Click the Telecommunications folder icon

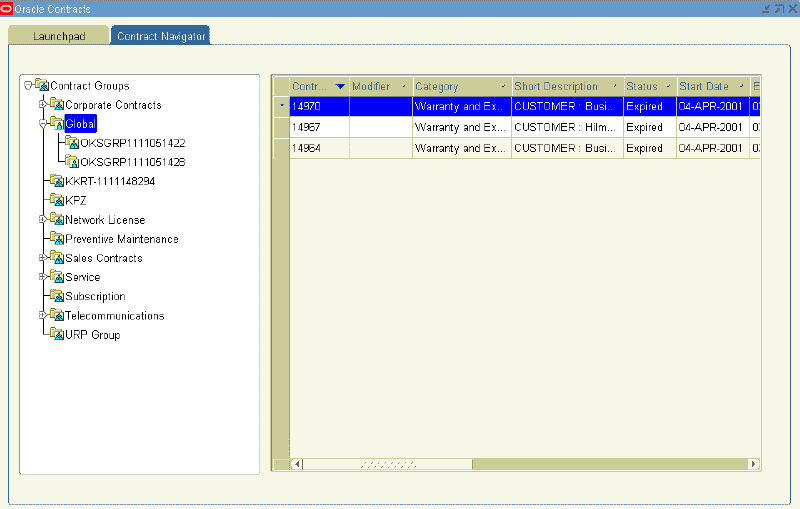pos(57,315)
